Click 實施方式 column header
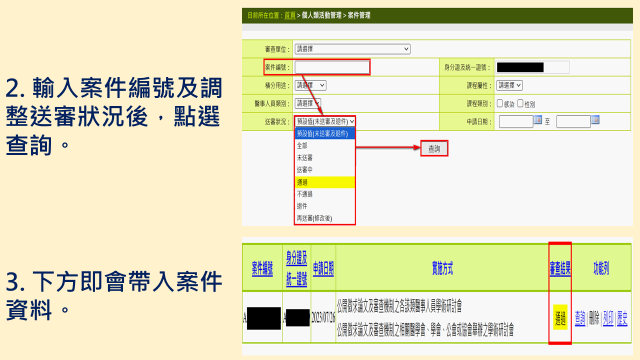The height and width of the screenshot is (360, 640). pyautogui.click(x=442, y=269)
